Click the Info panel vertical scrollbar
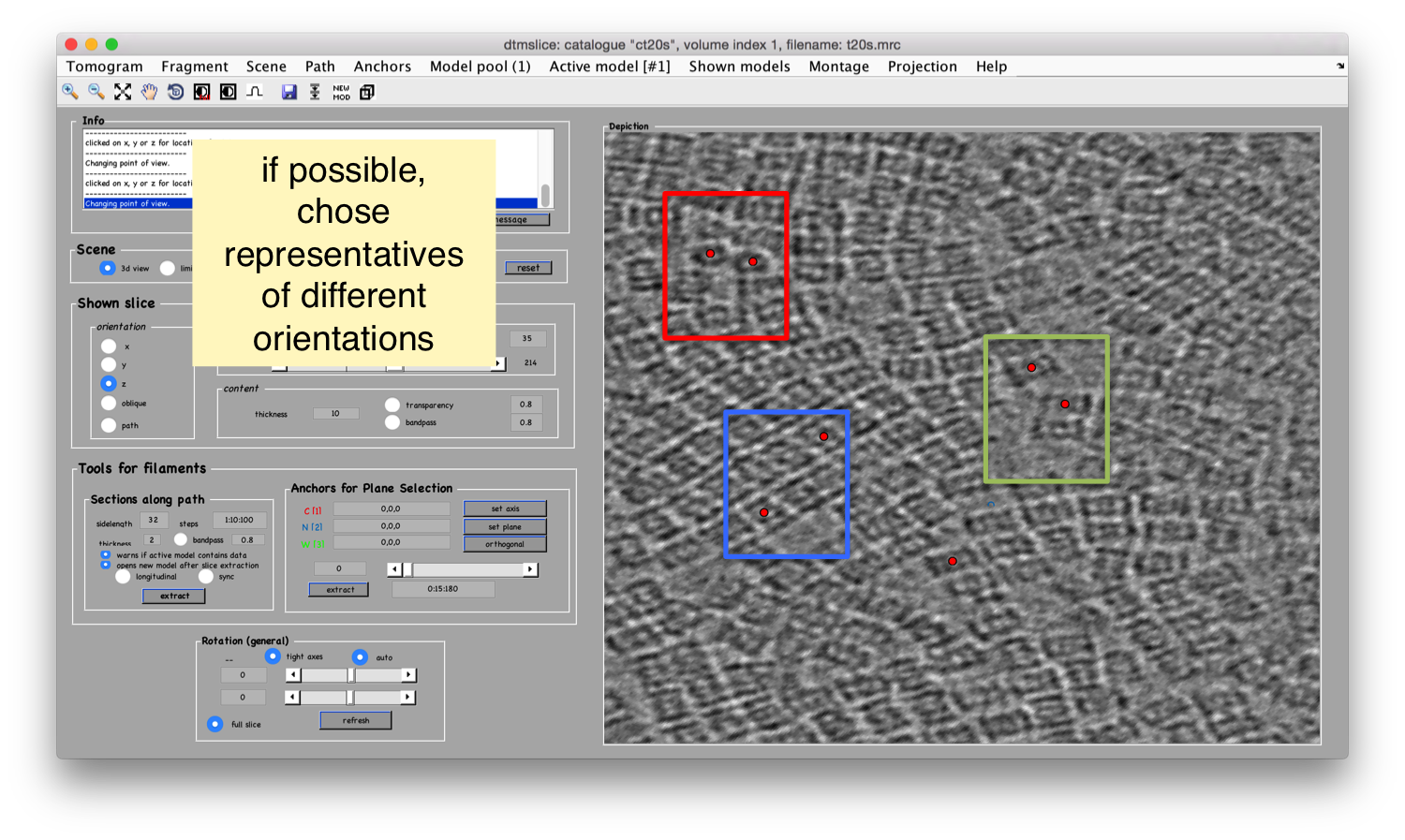Viewport: 1405px width, 840px height. click(x=545, y=169)
